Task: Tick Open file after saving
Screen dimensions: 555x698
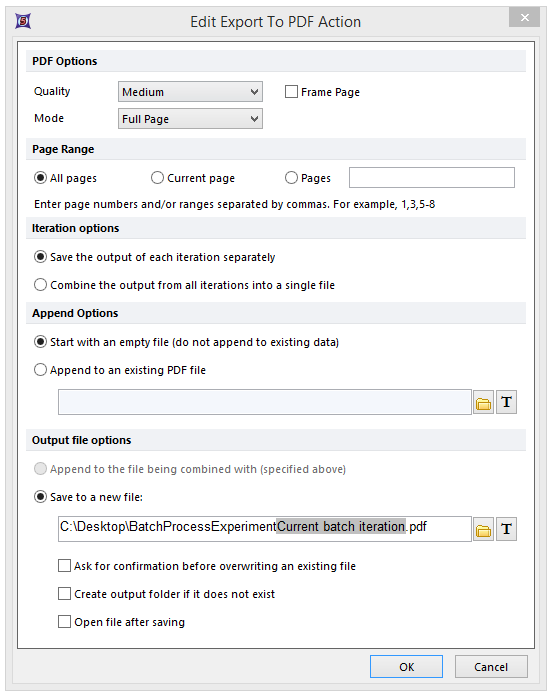Action: coord(65,622)
